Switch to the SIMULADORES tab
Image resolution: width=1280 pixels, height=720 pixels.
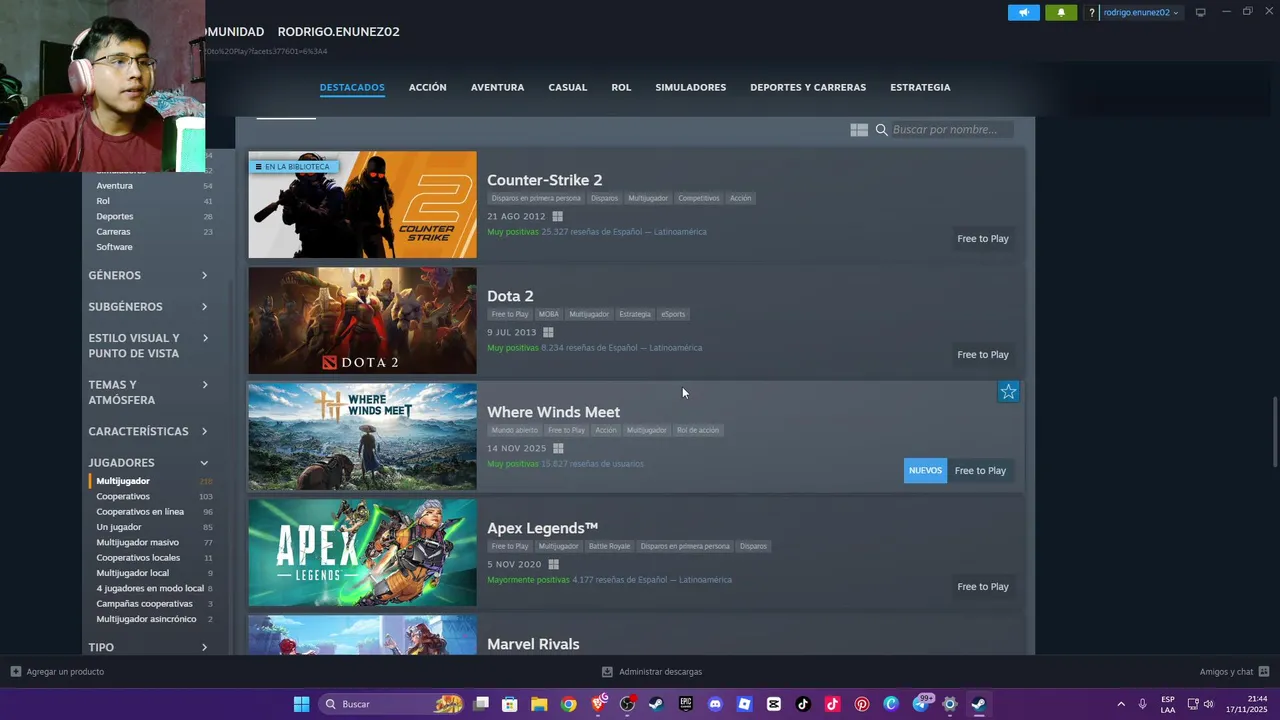[x=690, y=87]
